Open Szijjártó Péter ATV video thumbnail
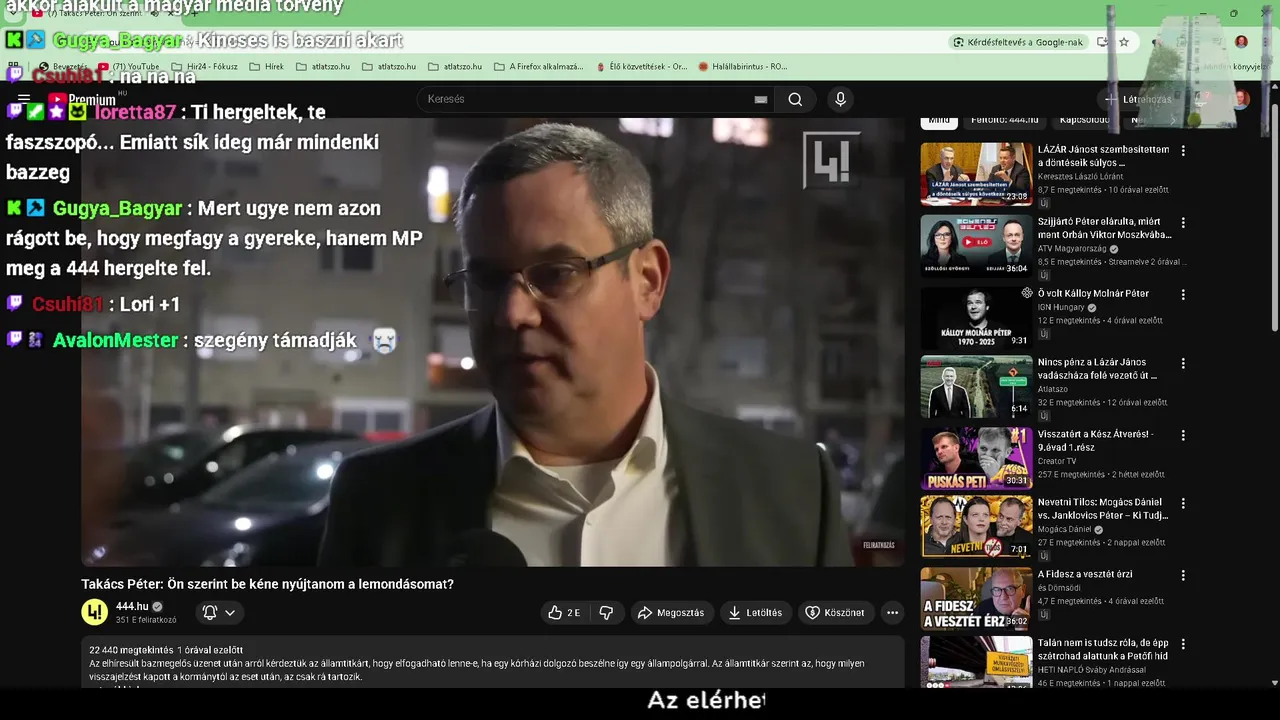 point(976,245)
